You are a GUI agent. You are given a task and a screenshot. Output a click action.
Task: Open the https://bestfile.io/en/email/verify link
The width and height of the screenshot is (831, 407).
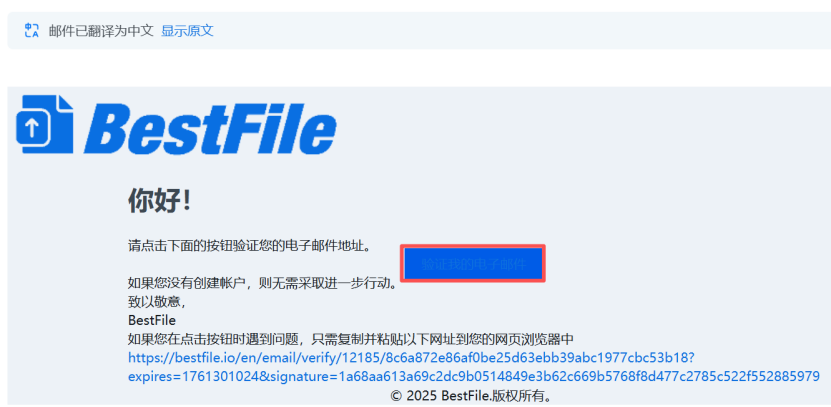point(411,358)
